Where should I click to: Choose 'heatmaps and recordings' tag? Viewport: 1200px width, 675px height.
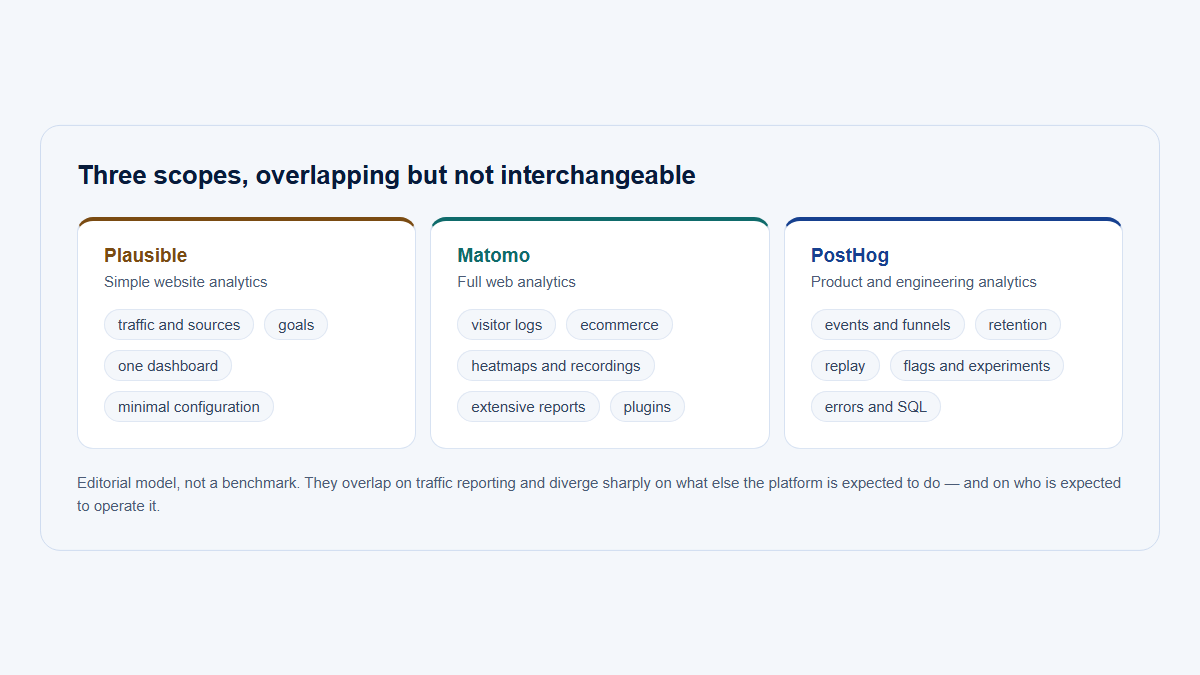click(556, 366)
